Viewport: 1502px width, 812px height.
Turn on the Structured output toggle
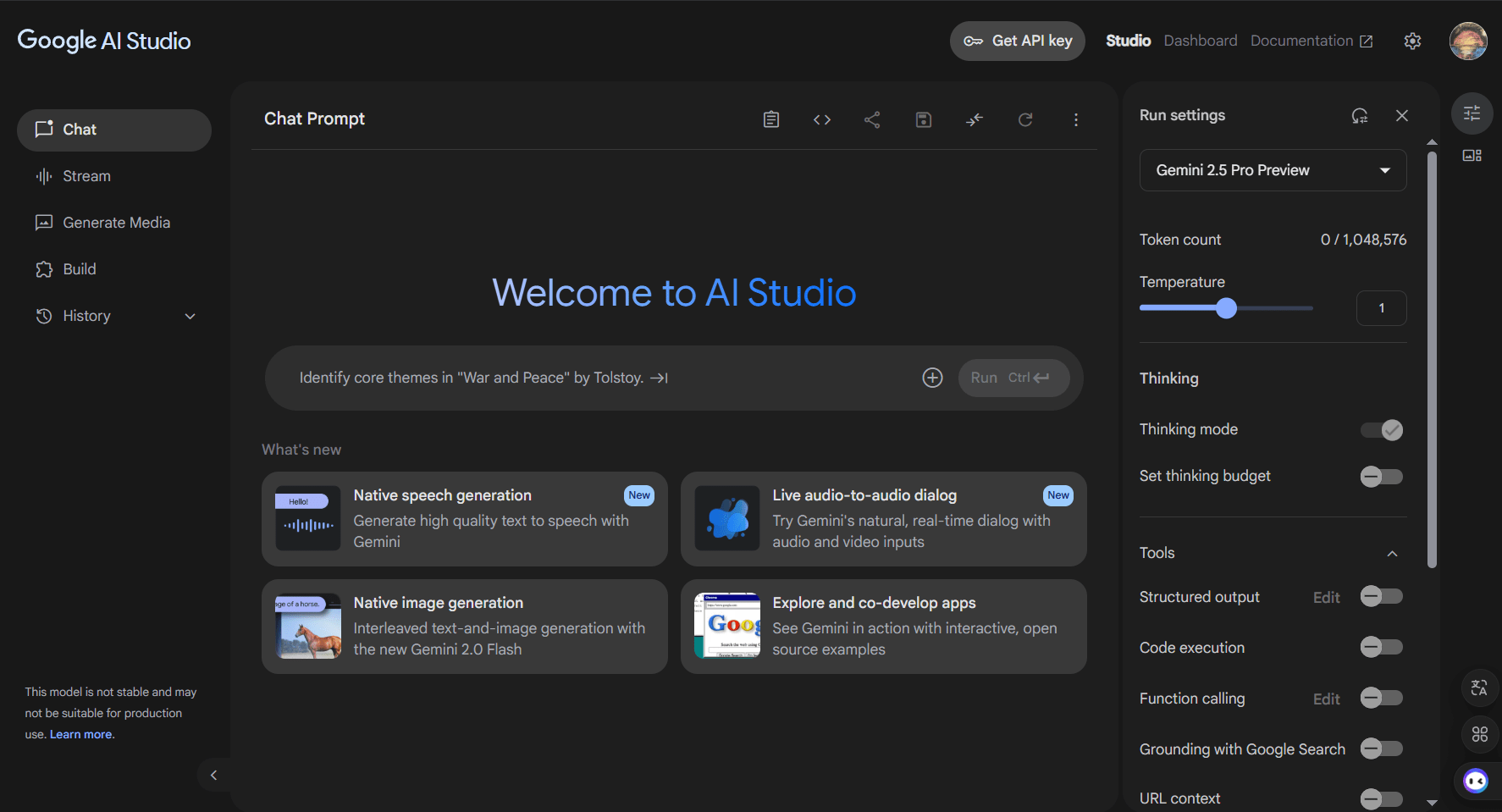coord(1382,597)
